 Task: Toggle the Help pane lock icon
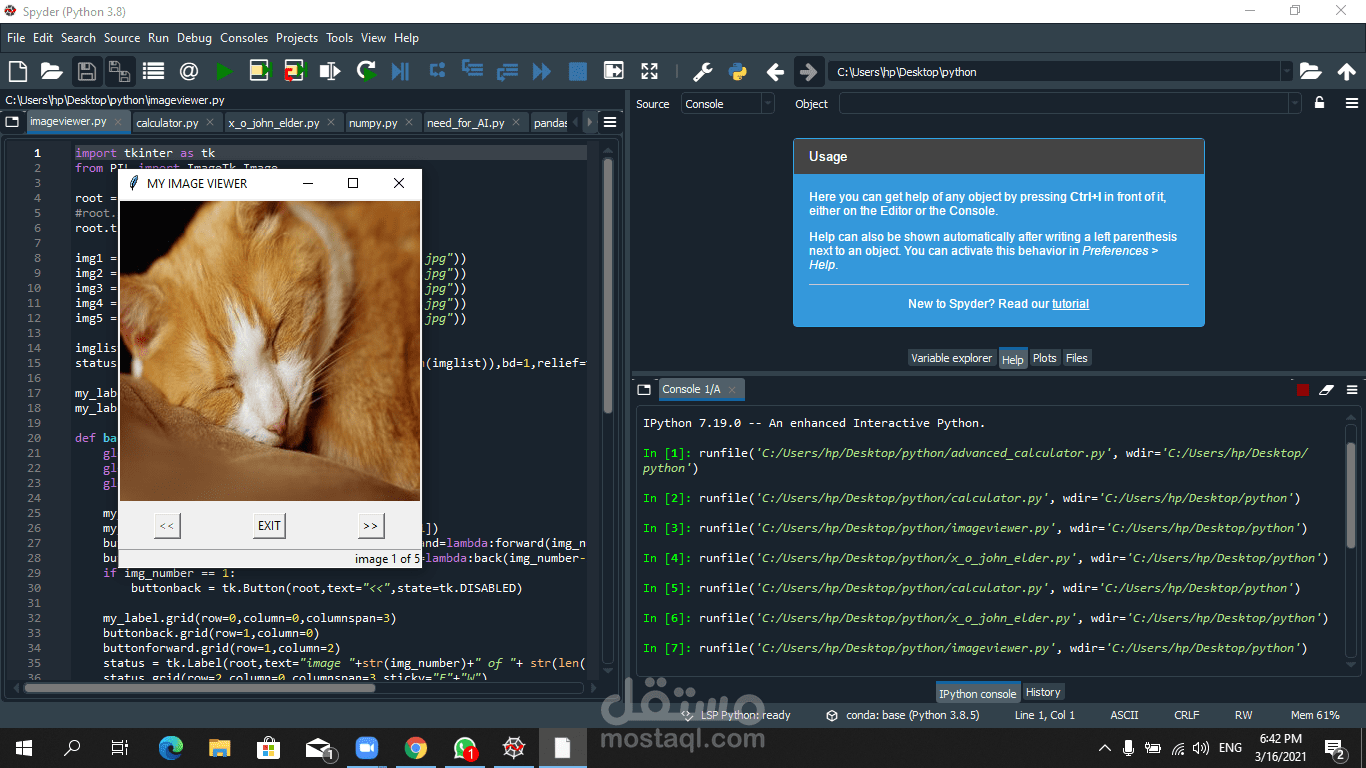click(1320, 103)
